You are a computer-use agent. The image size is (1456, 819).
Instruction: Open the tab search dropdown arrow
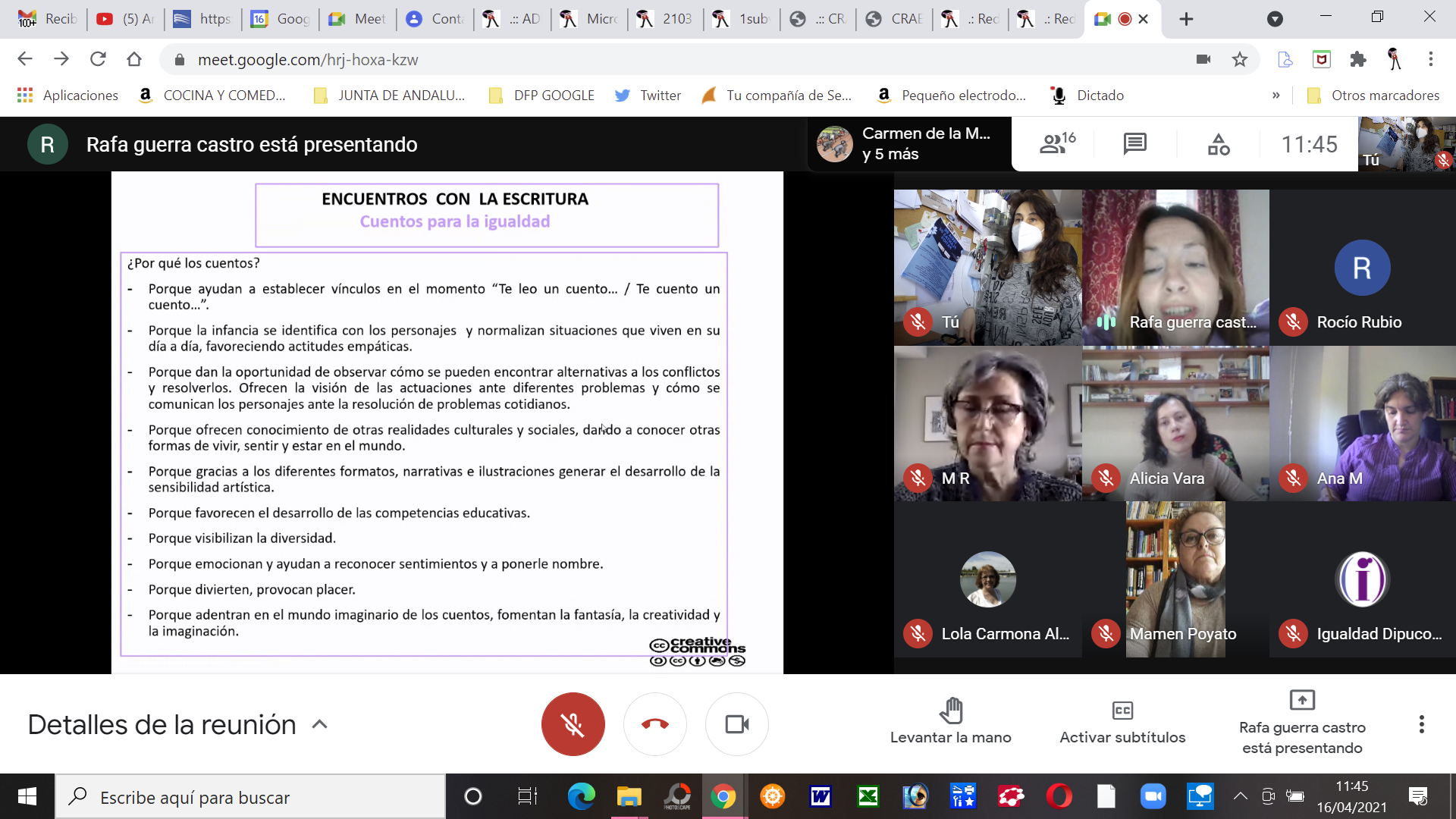(1275, 19)
